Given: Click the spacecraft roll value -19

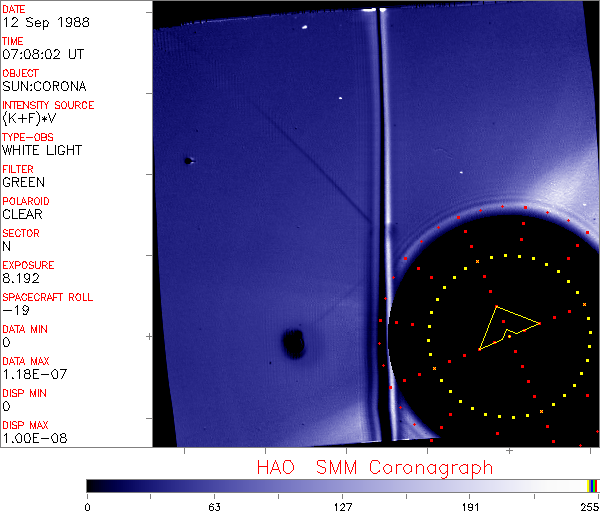Looking at the screenshot, I should click(x=13, y=310).
